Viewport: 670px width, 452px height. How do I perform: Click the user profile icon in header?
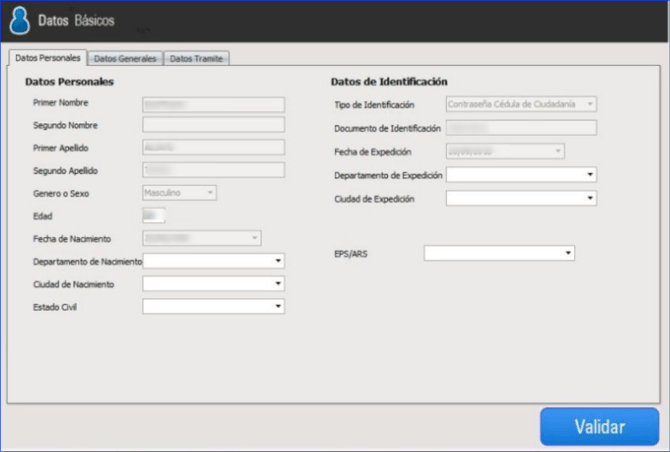click(19, 21)
